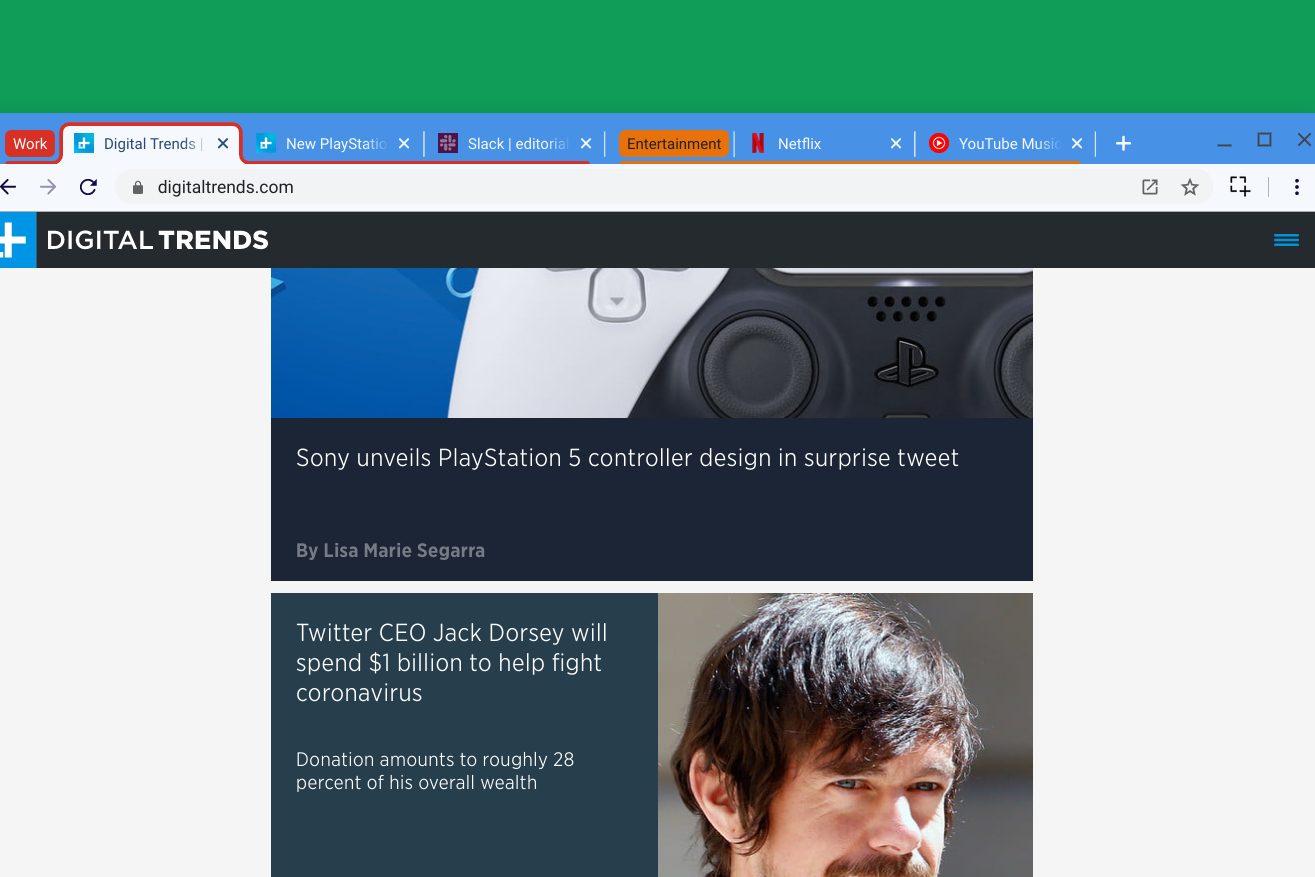Close the Slack editorial tab
This screenshot has width=1315, height=877.
coord(586,144)
